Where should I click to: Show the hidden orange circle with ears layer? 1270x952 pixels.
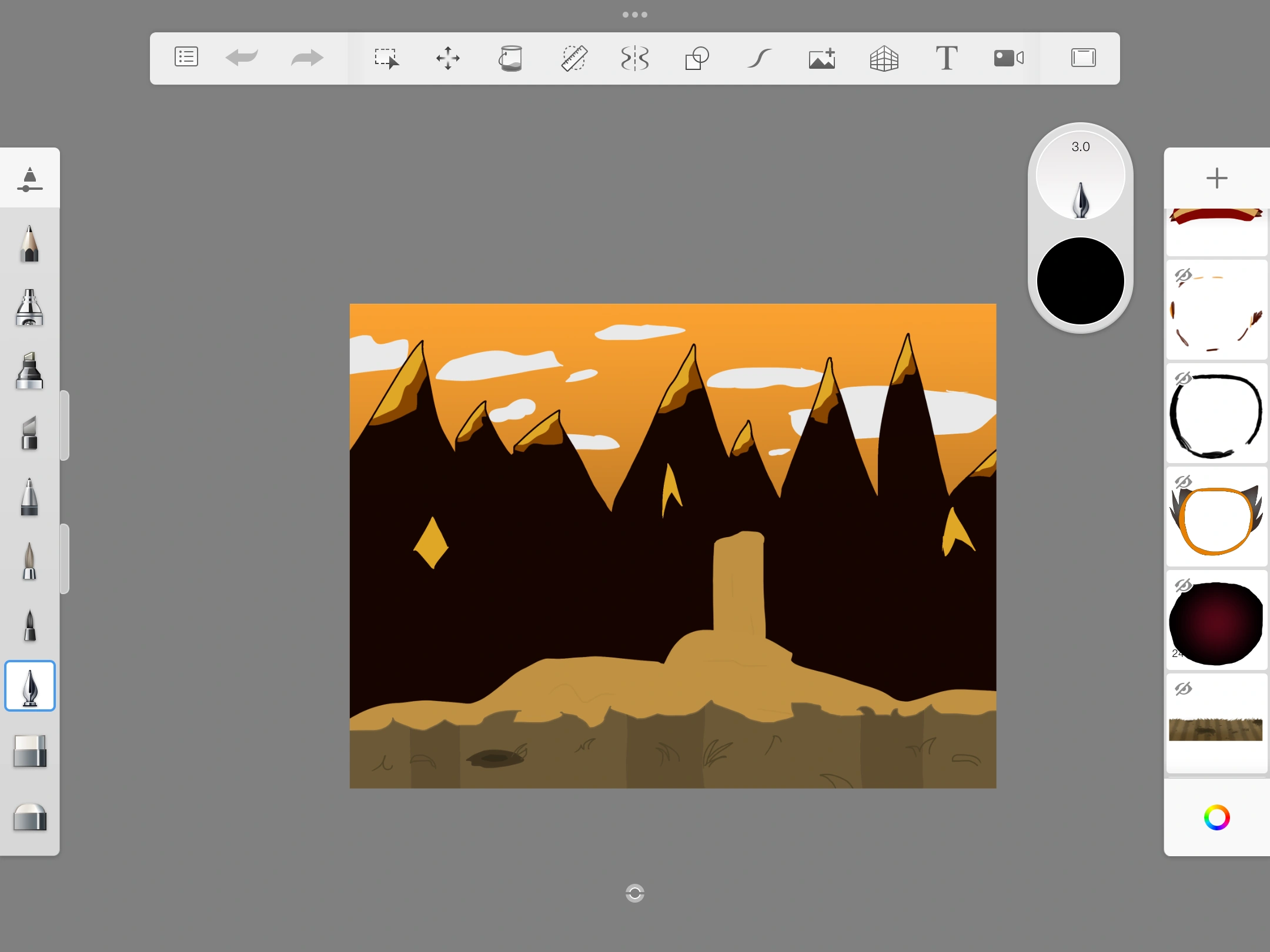[1183, 482]
